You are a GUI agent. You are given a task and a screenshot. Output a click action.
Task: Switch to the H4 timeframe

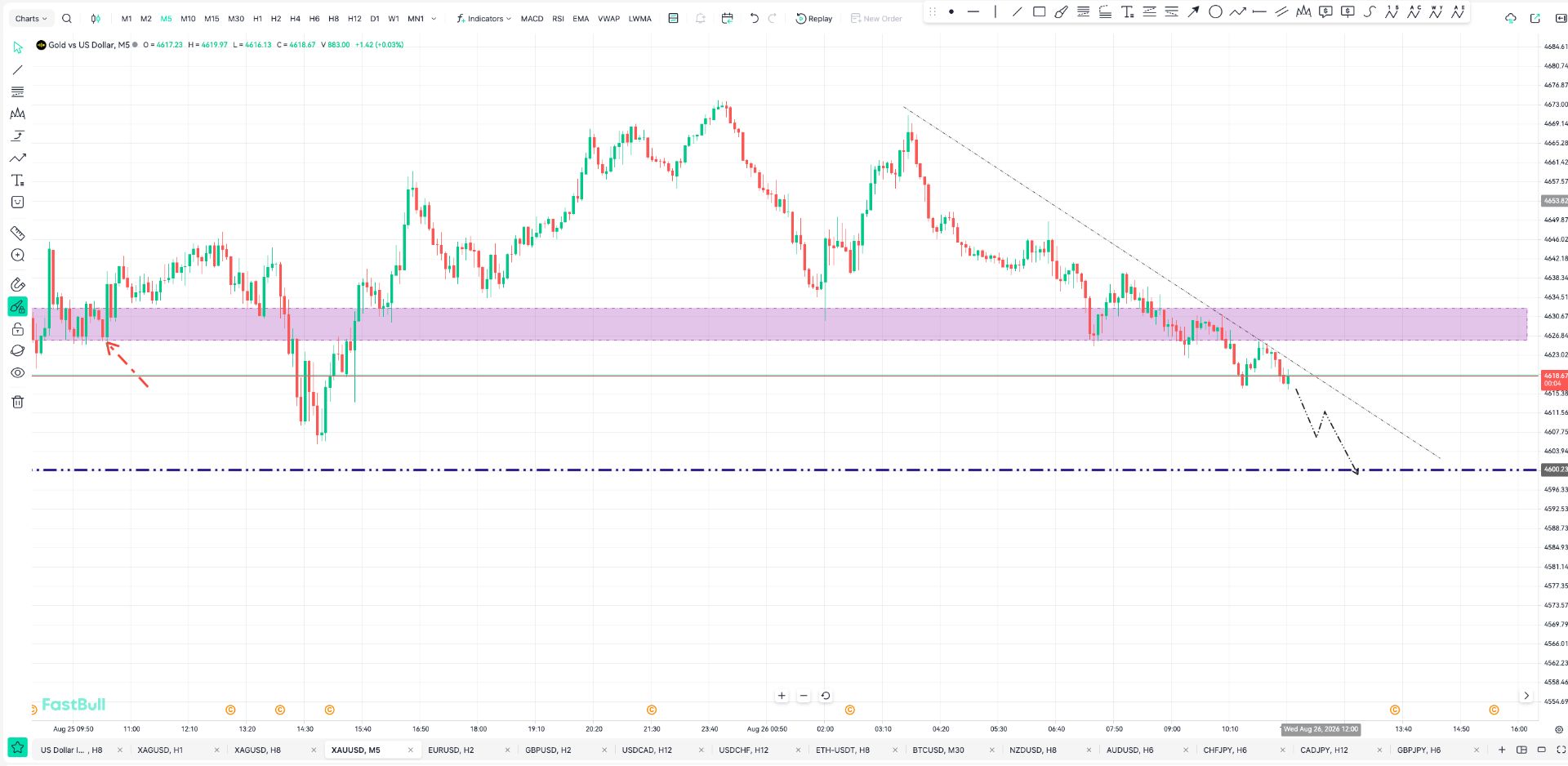295,19
